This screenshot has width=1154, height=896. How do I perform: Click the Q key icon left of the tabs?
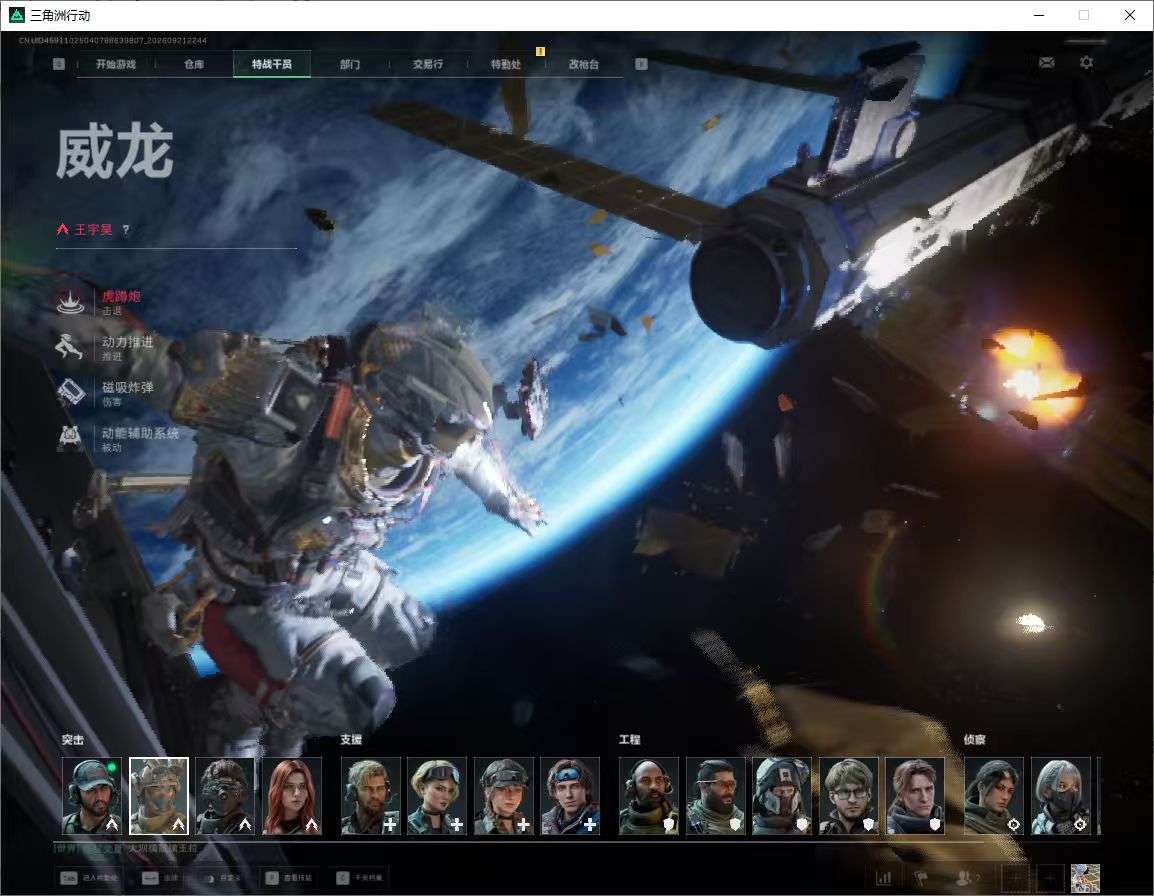(59, 64)
